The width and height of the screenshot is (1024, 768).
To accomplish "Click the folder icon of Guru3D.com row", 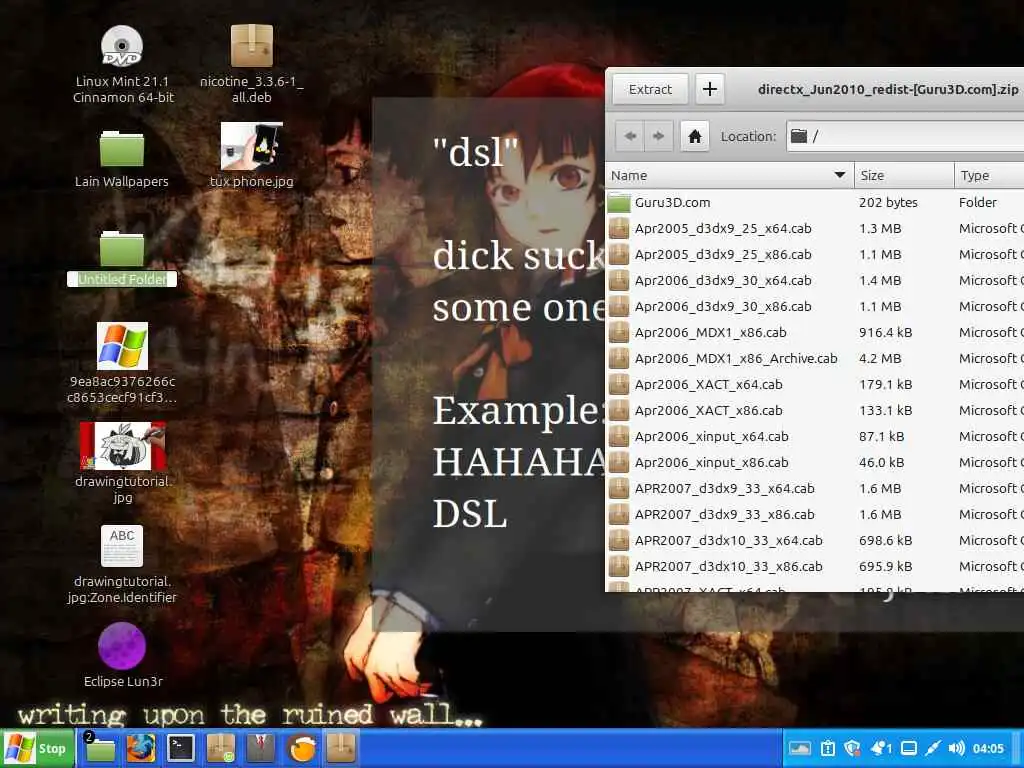I will coord(619,202).
